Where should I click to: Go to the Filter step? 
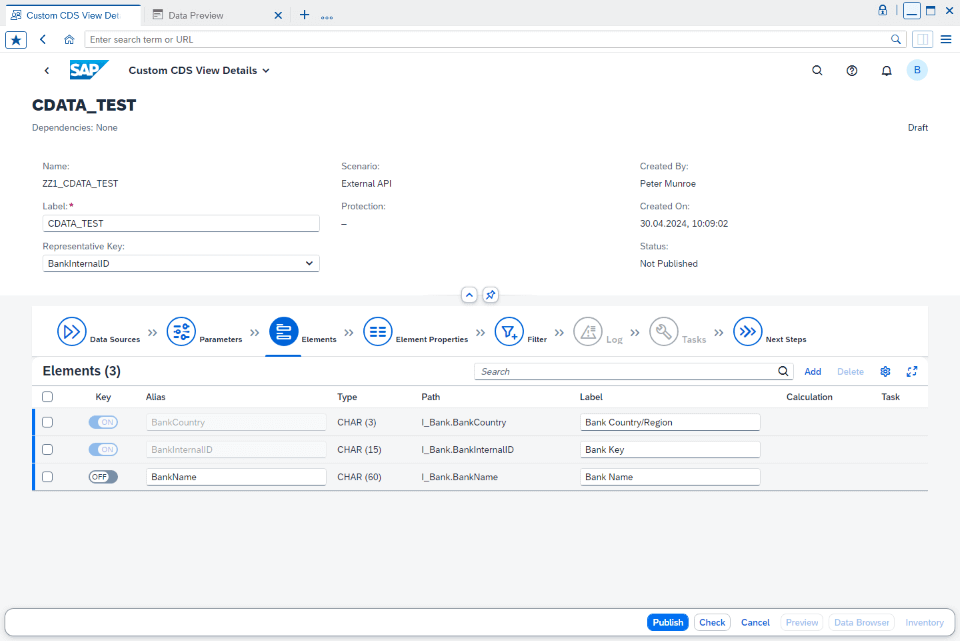click(510, 331)
